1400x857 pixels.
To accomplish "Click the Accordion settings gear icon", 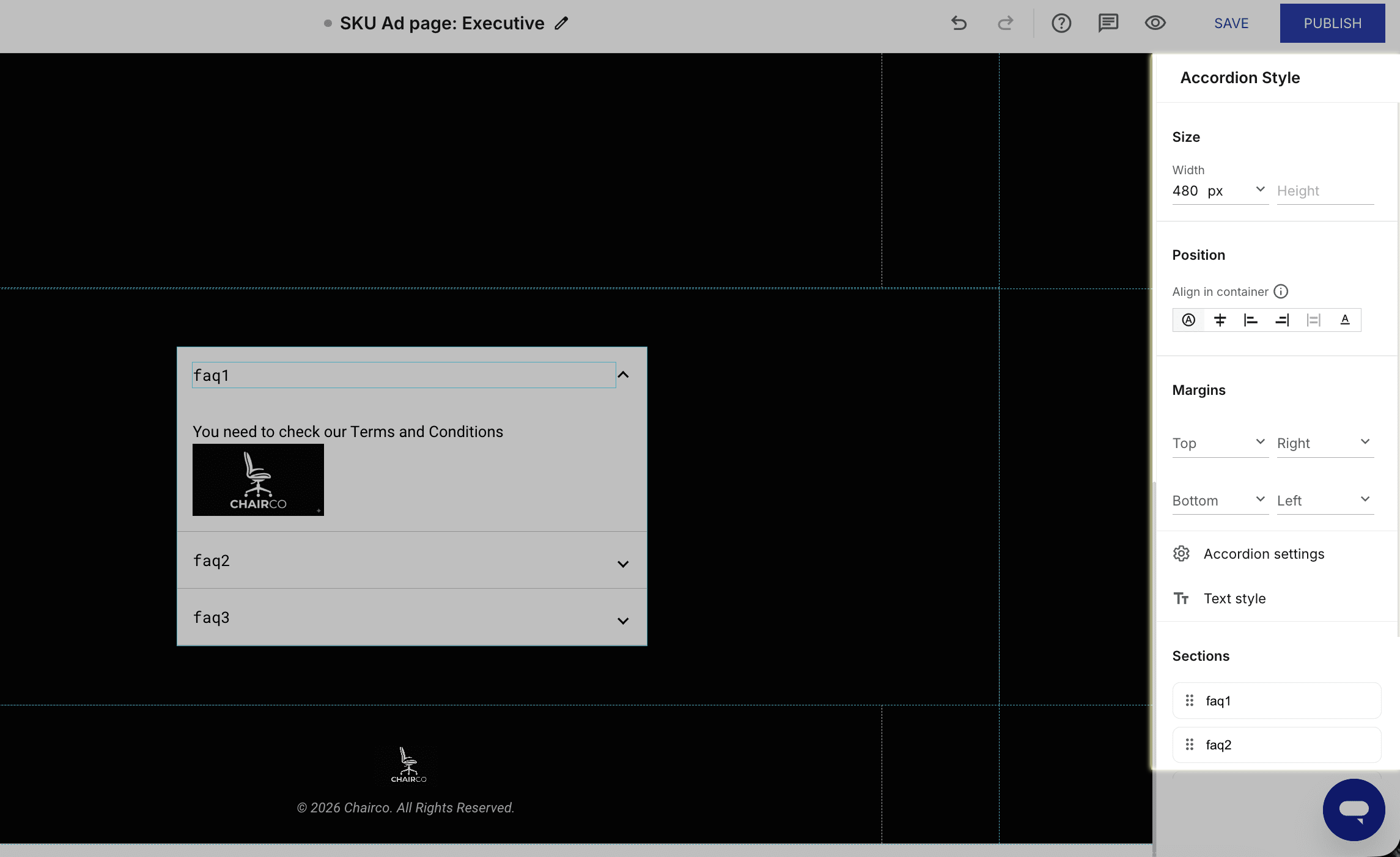I will coord(1181,554).
